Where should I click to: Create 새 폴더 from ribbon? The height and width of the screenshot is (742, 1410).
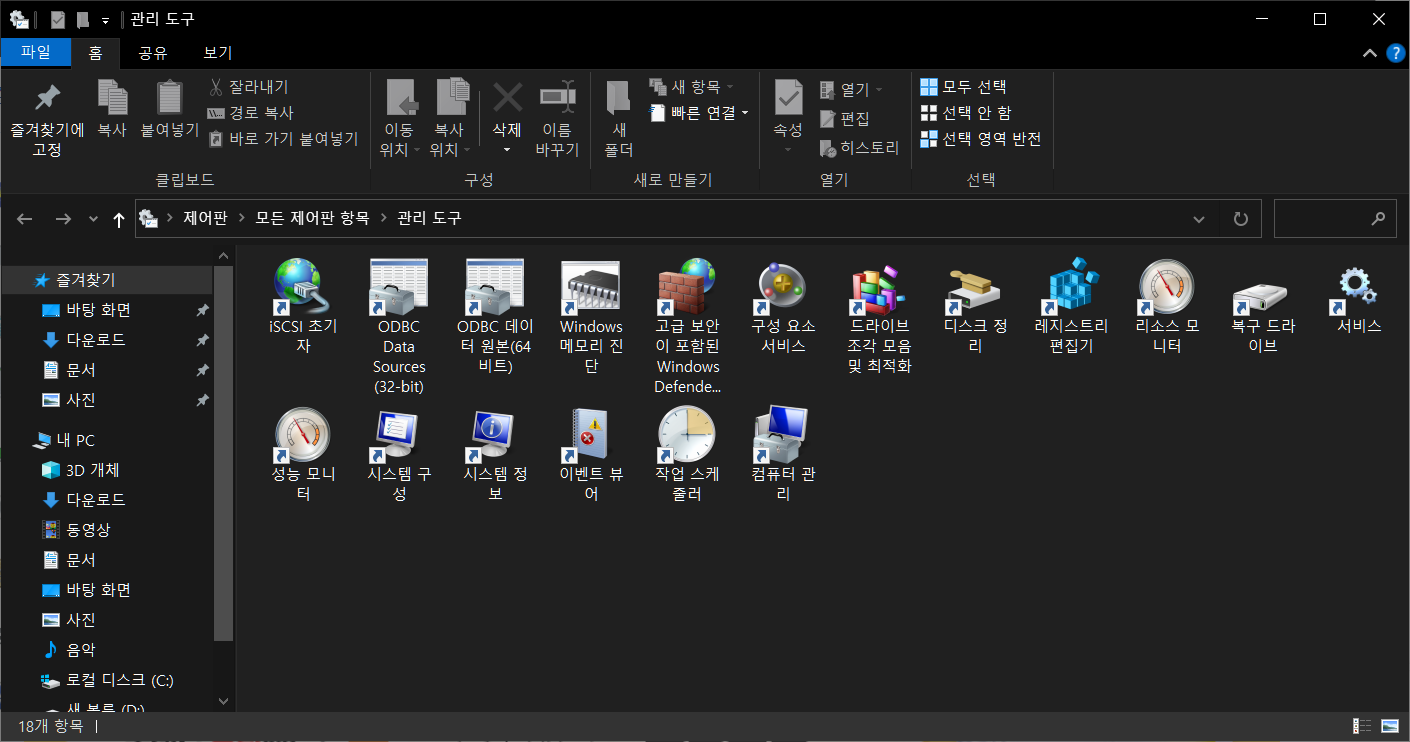click(619, 118)
